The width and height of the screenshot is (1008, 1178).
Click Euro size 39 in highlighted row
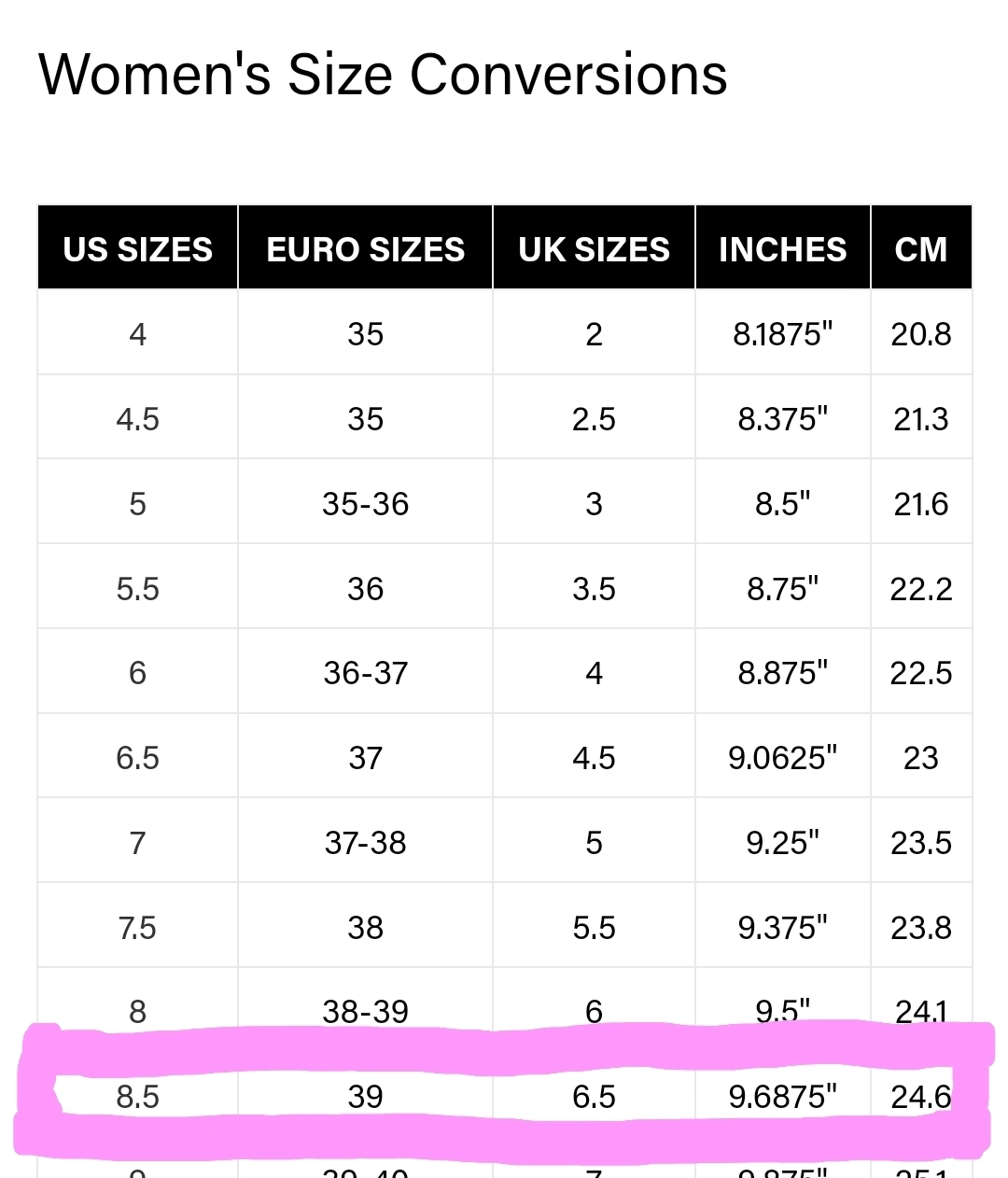click(366, 1096)
